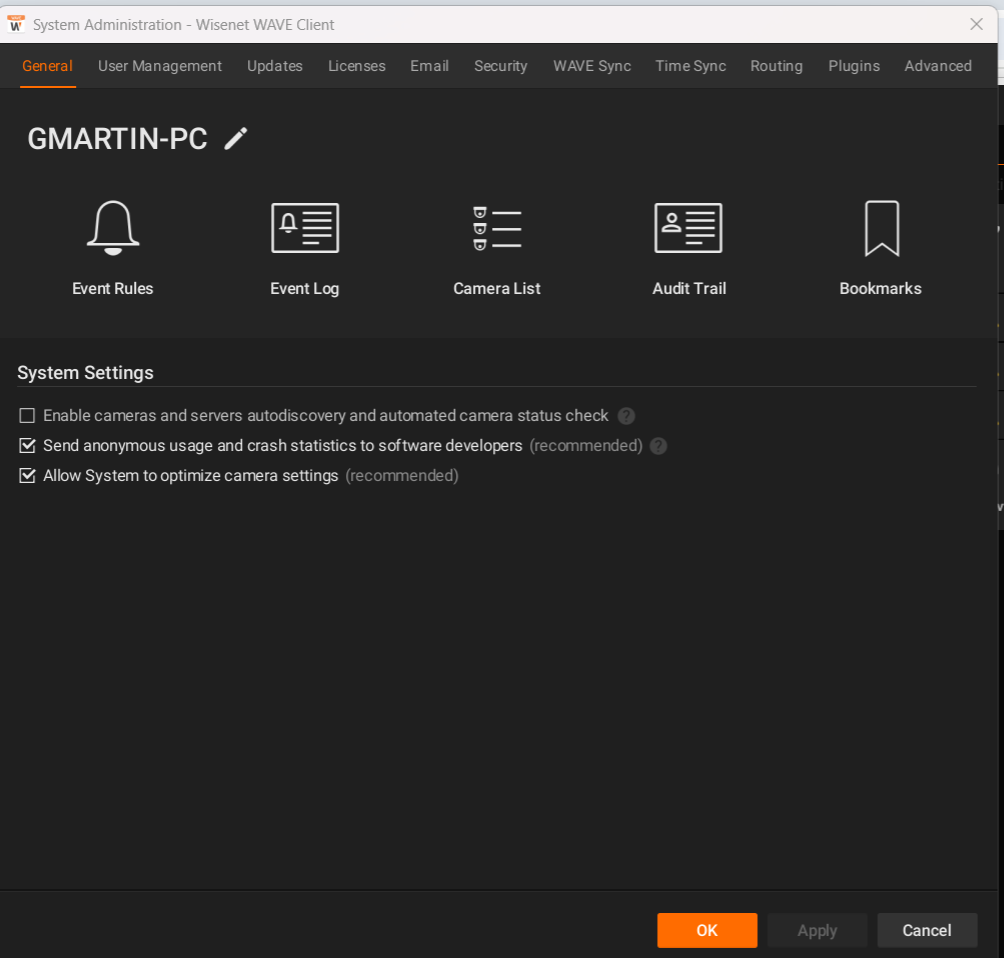Screen dimensions: 1004x958
Task: Click the System Settings heading
Action: coord(85,373)
